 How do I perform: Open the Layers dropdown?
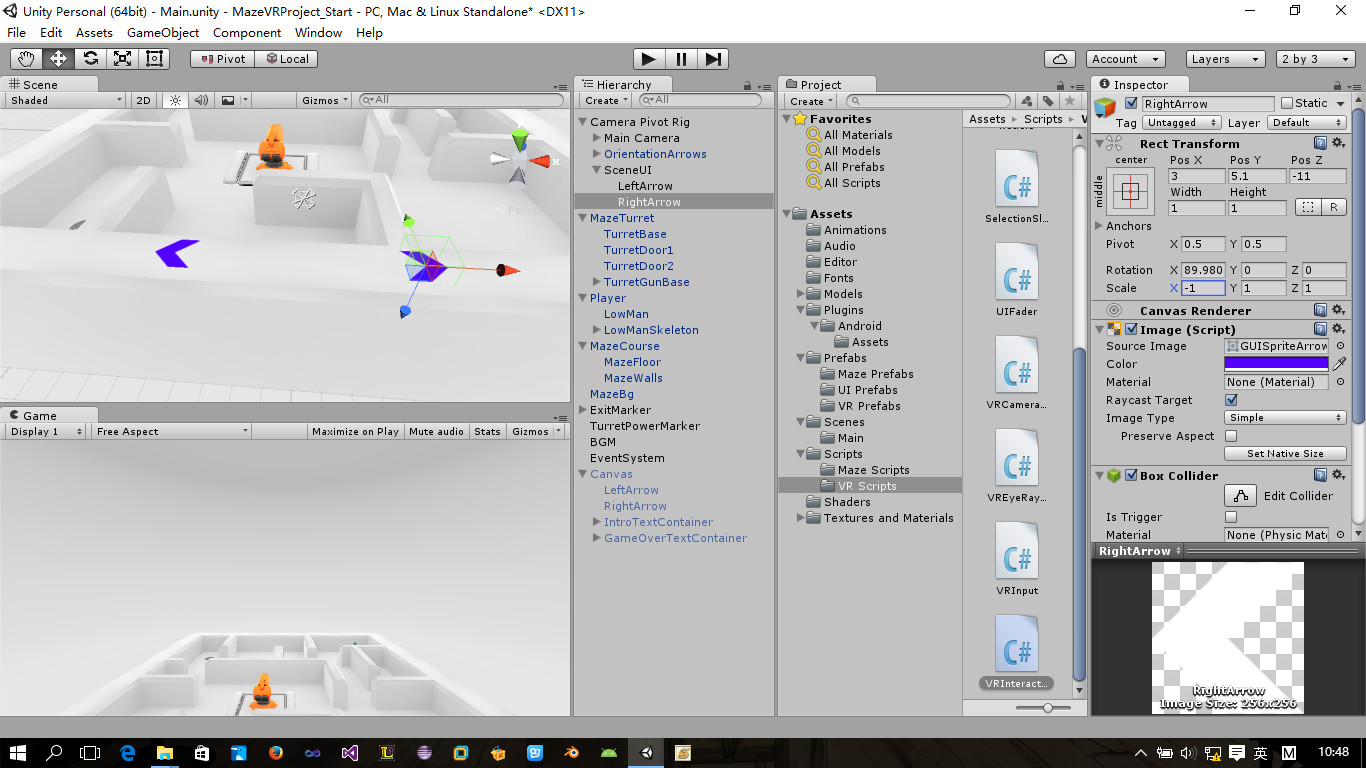pos(1225,59)
